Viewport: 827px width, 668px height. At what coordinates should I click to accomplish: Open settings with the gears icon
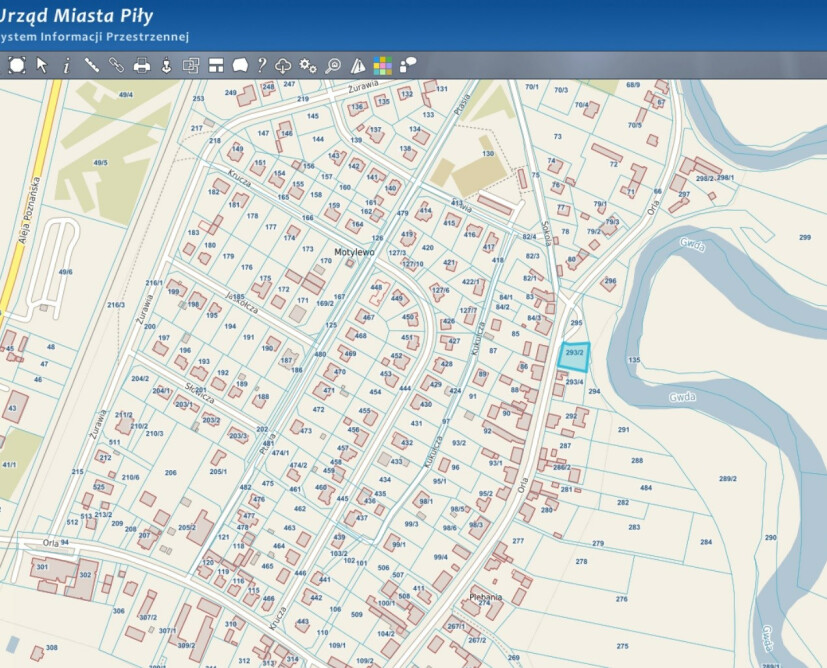coord(308,65)
